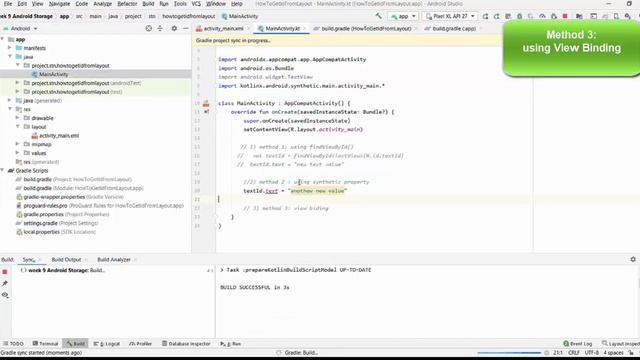Expand the values folder
The height and width of the screenshot is (360, 640).
17,153
